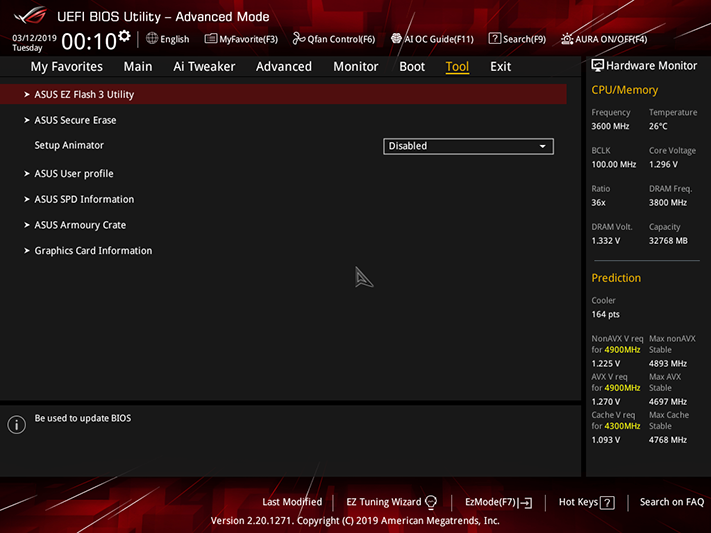Switch to EzMode(F7) via arrow icon

(525, 502)
